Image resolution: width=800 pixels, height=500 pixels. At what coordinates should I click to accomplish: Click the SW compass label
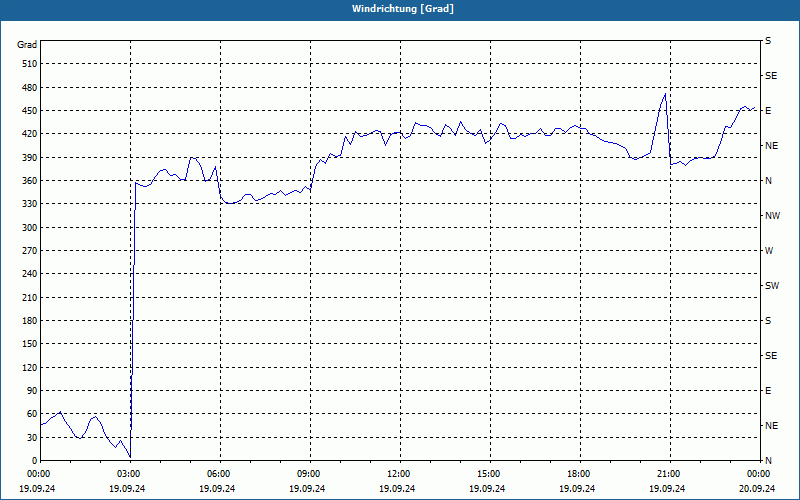point(772,286)
